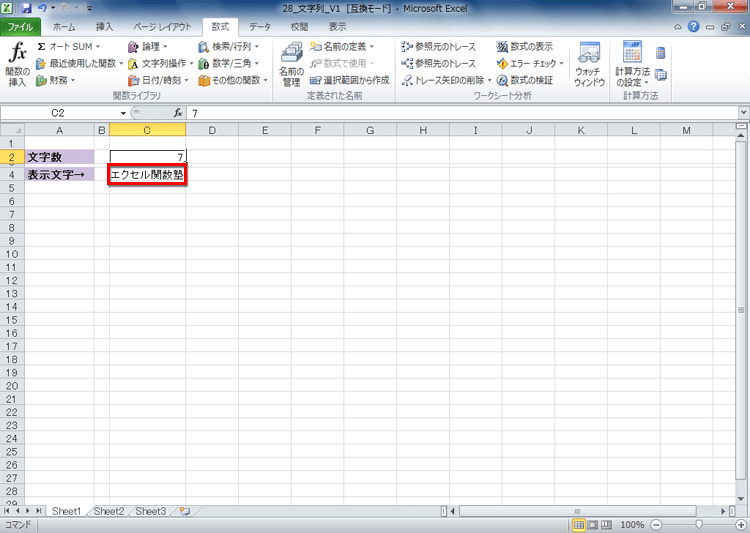Viewport: 750px width, 533px height.
Task: Open Date & Time (日付/時刻) functions
Action: [x=158, y=80]
